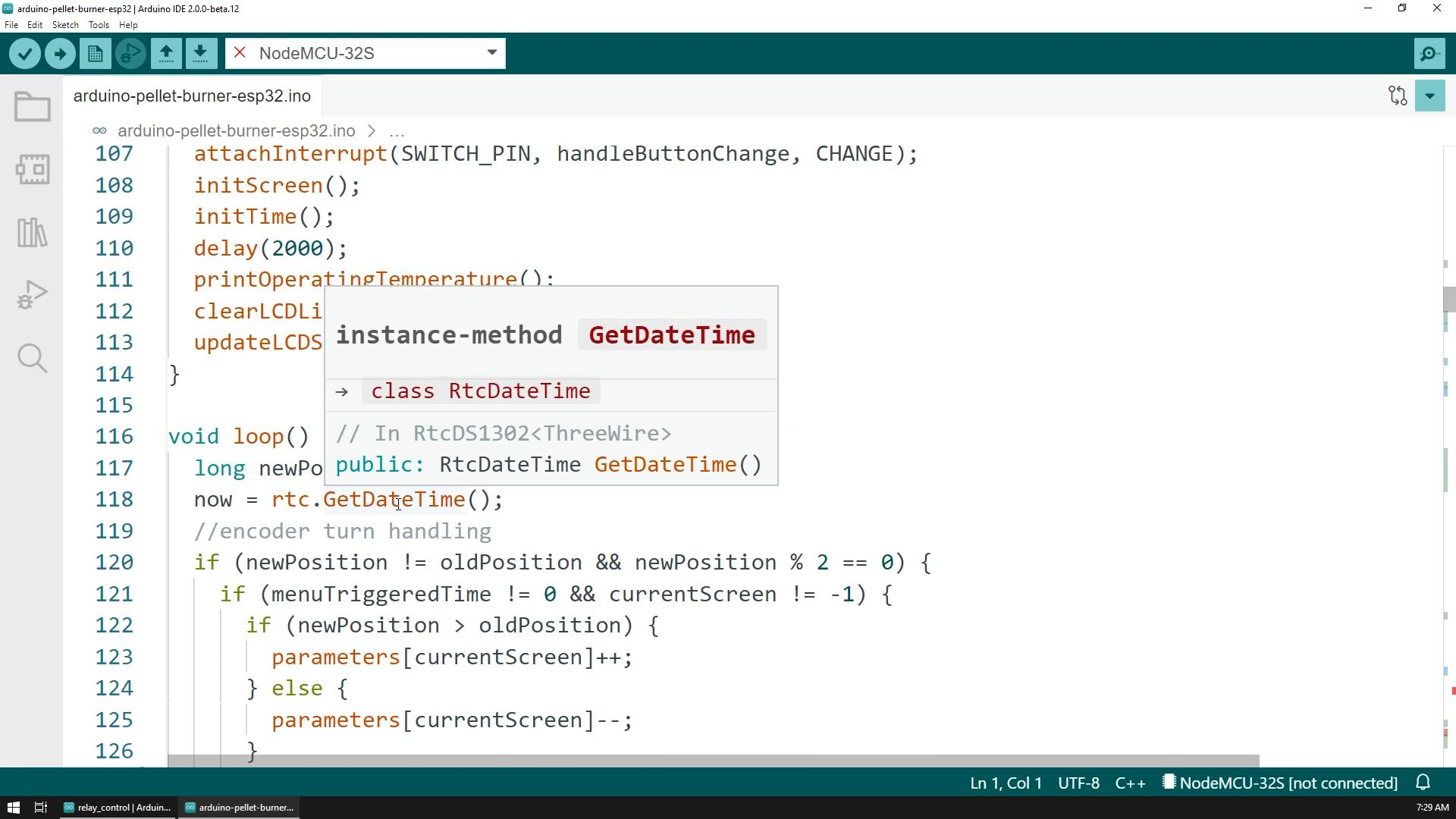This screenshot has height=819, width=1456.
Task: Open the Edit menu
Action: pos(35,25)
